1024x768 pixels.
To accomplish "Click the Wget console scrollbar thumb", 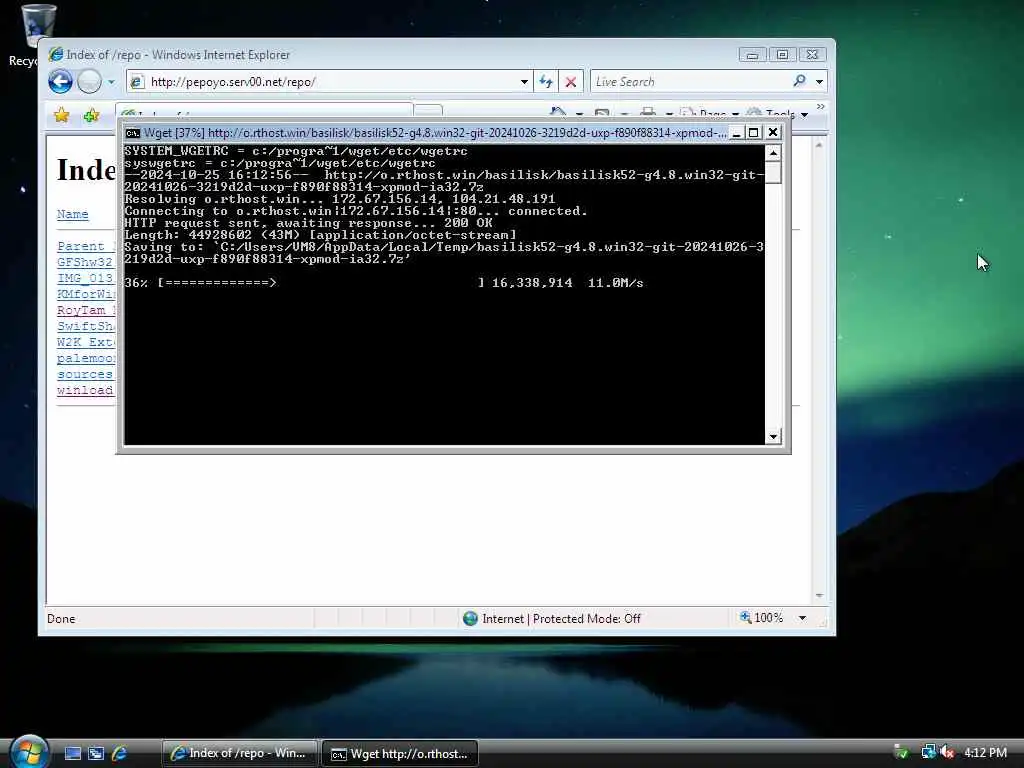I will 773,173.
